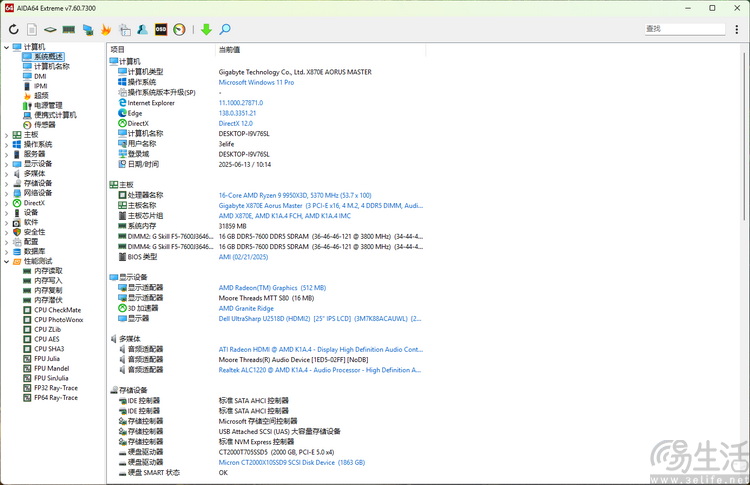Open 电源管理 in the tree
750x485 pixels.
[x=43, y=105]
